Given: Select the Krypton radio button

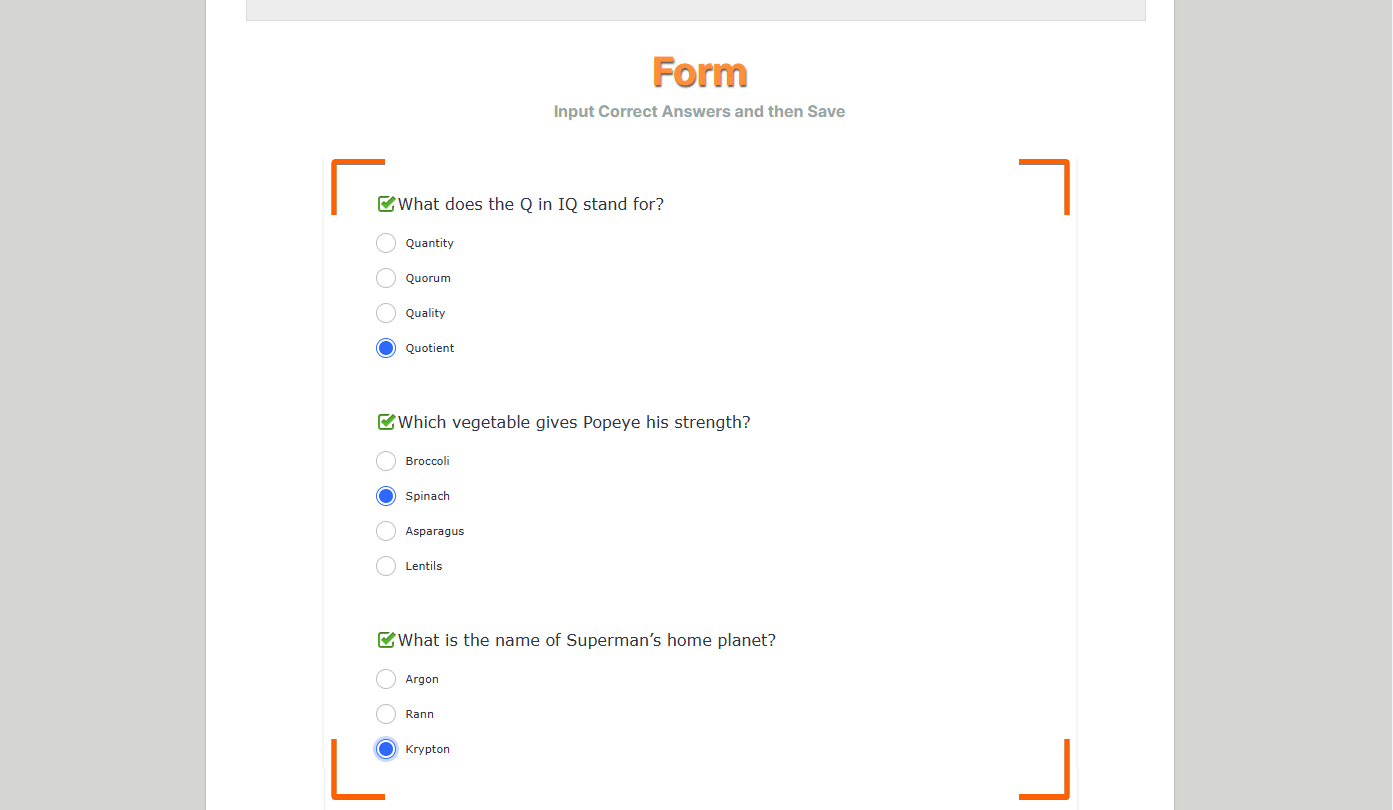Looking at the screenshot, I should coord(386,749).
